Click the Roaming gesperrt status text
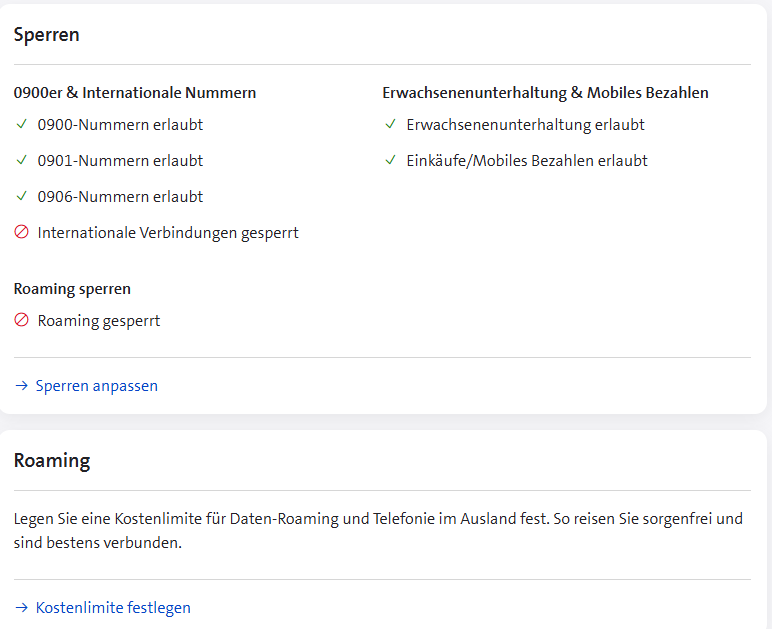Image resolution: width=772 pixels, height=629 pixels. [x=99, y=321]
